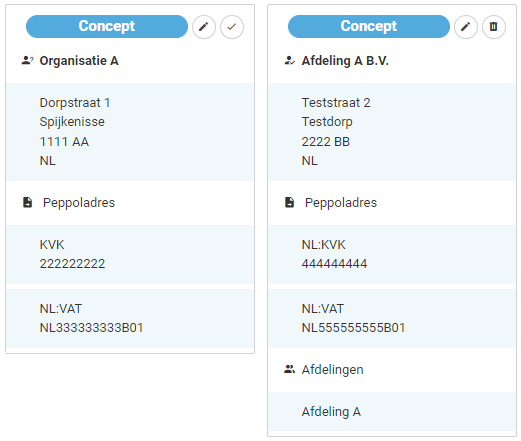Screen dimensions: 521x441
Task: Select the Teststraat 2 address block
Action: pyautogui.click(x=392, y=132)
